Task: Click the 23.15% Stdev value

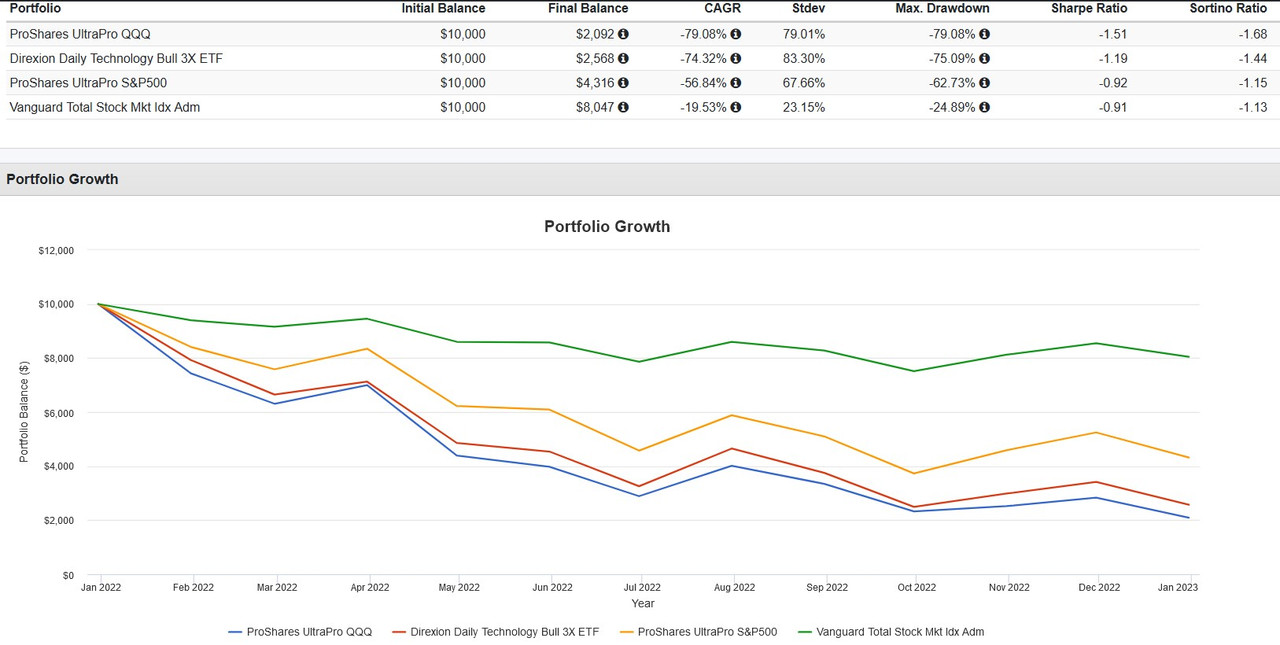Action: coord(803,107)
